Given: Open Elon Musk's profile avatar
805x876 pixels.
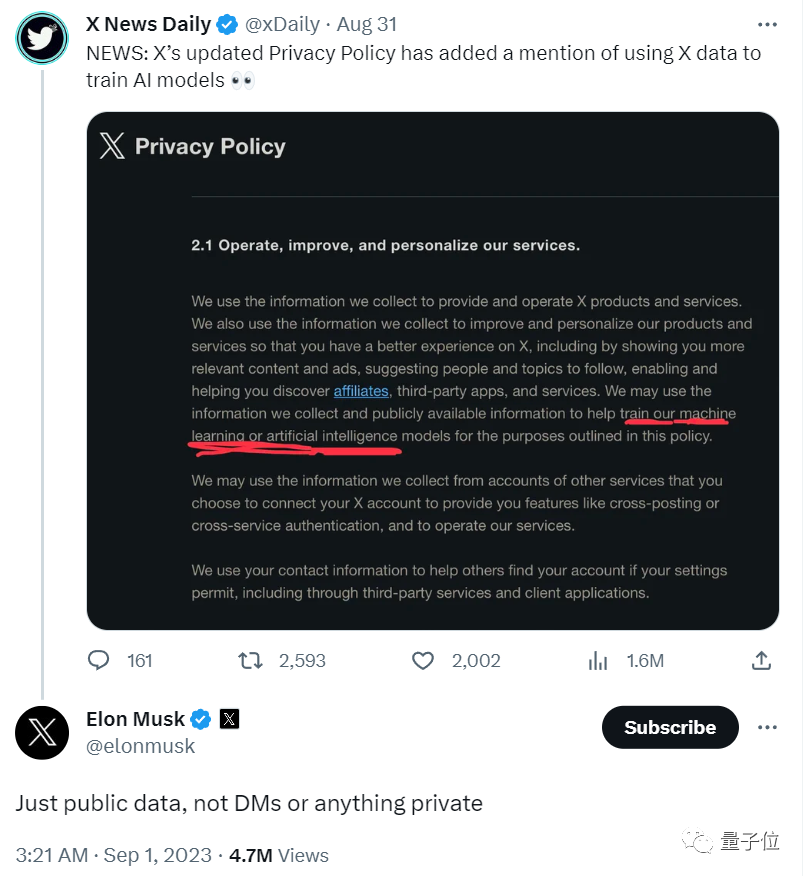Looking at the screenshot, I should [42, 732].
